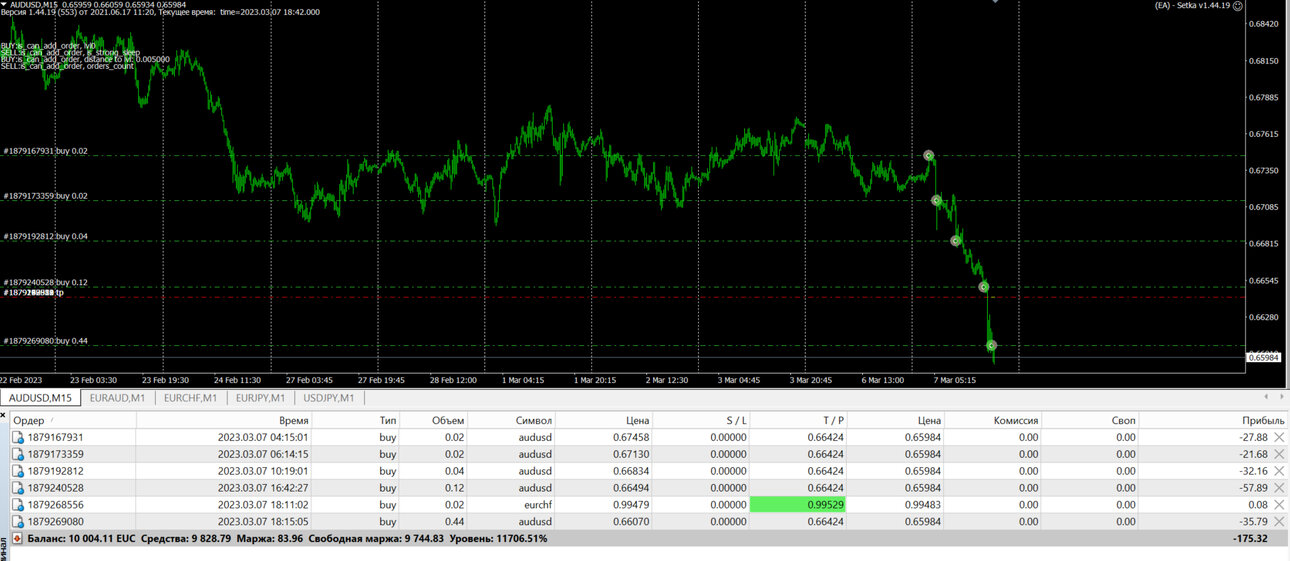Click the chart shift triangle at chart top
1290x561 pixels.
995,2
